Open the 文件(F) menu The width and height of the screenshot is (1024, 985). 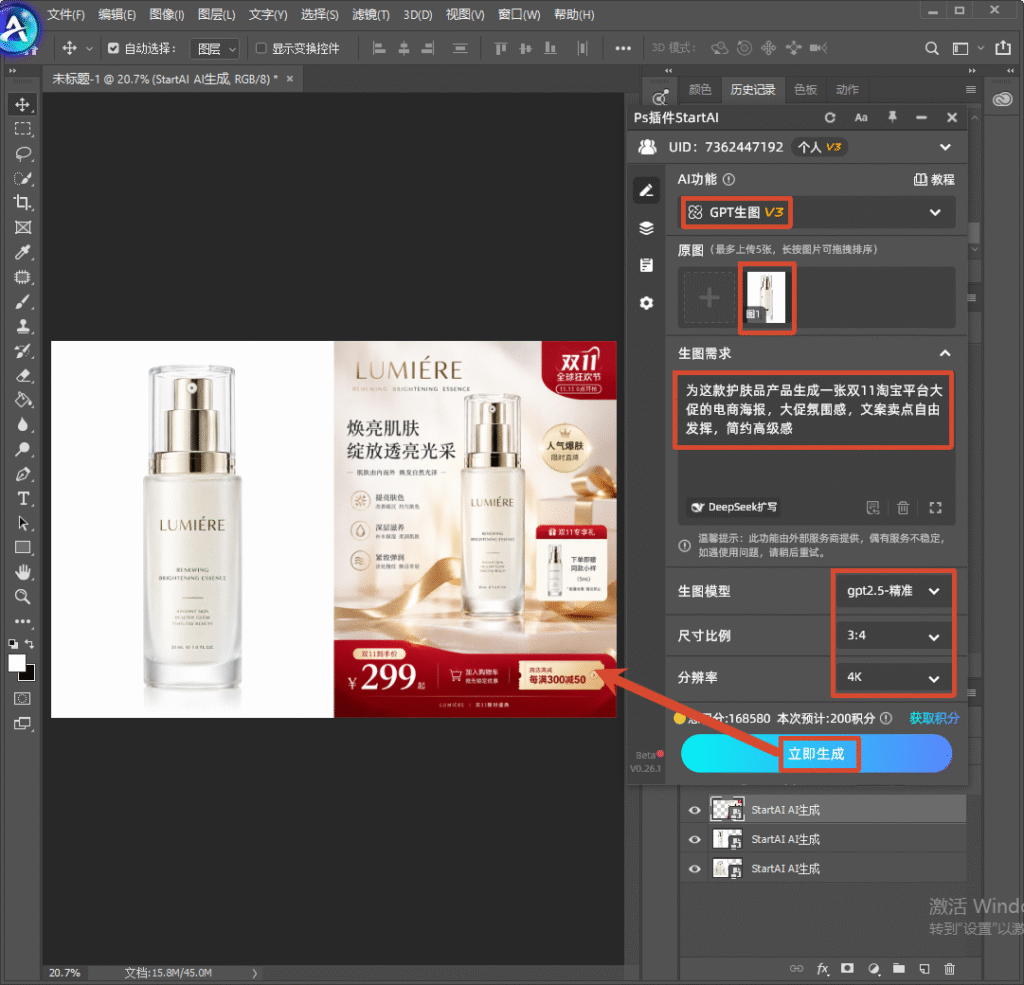pos(66,14)
